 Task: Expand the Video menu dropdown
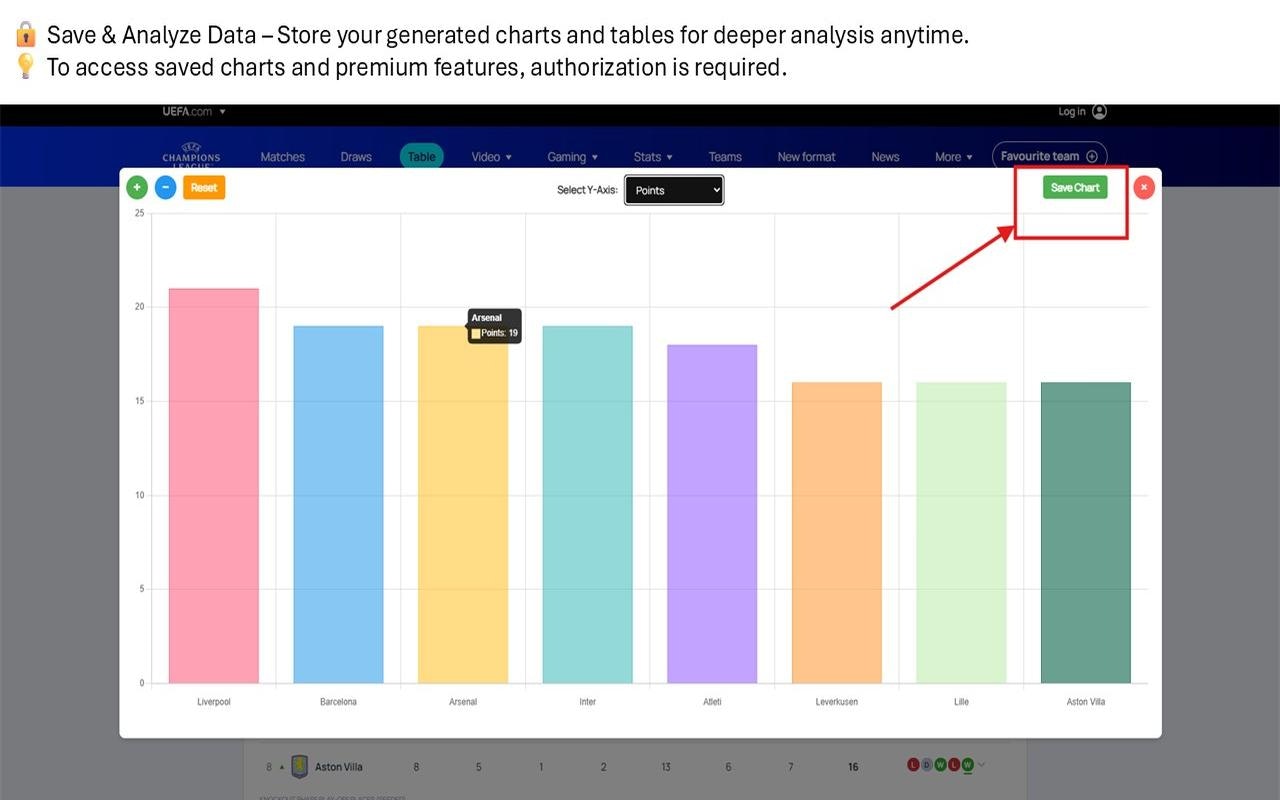[491, 157]
